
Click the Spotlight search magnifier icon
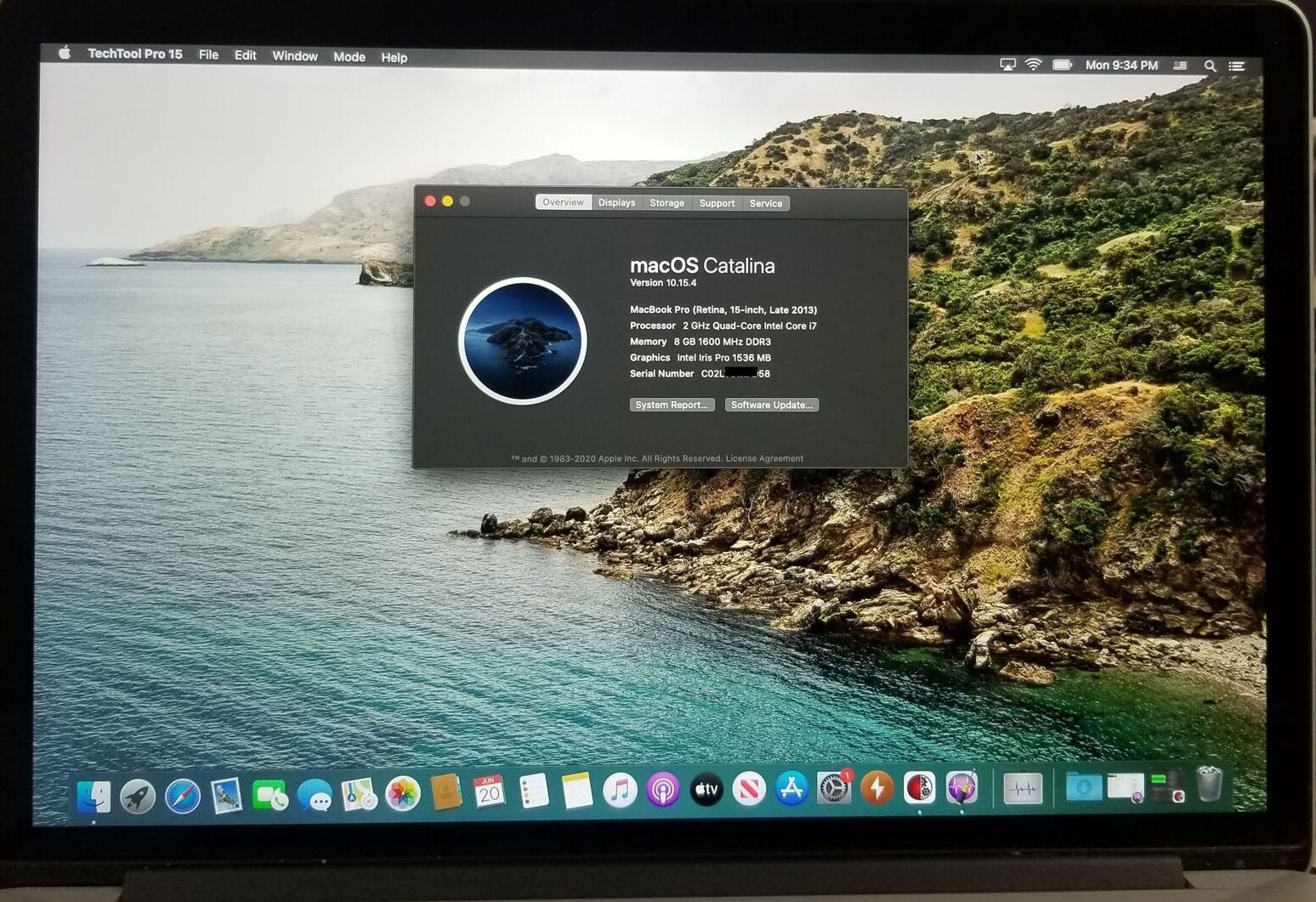click(1210, 65)
